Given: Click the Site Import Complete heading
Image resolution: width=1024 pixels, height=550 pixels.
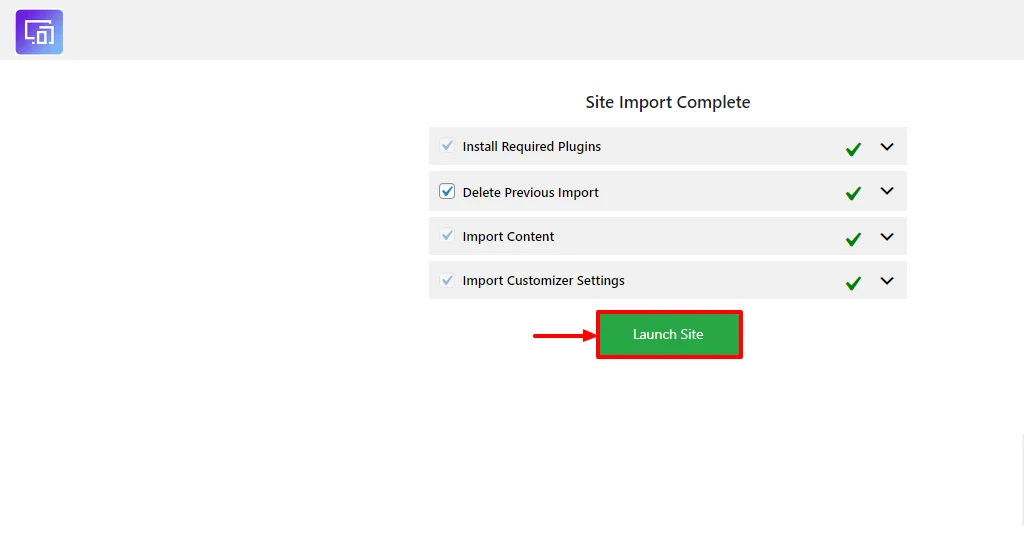Looking at the screenshot, I should [x=667, y=102].
